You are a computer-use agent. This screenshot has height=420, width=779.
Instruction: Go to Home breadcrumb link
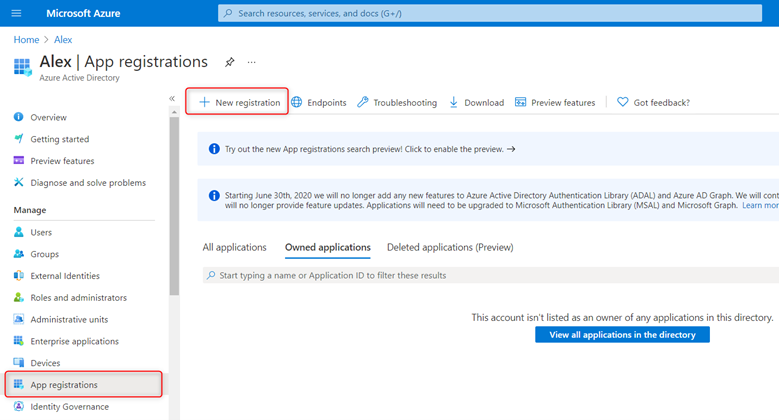26,39
